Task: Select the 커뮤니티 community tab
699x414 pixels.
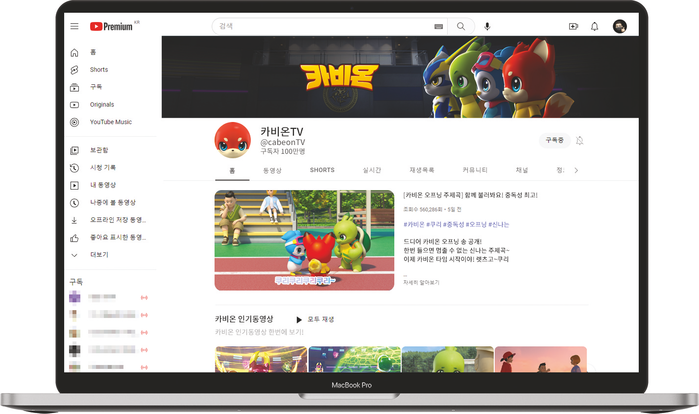Action: click(x=475, y=170)
